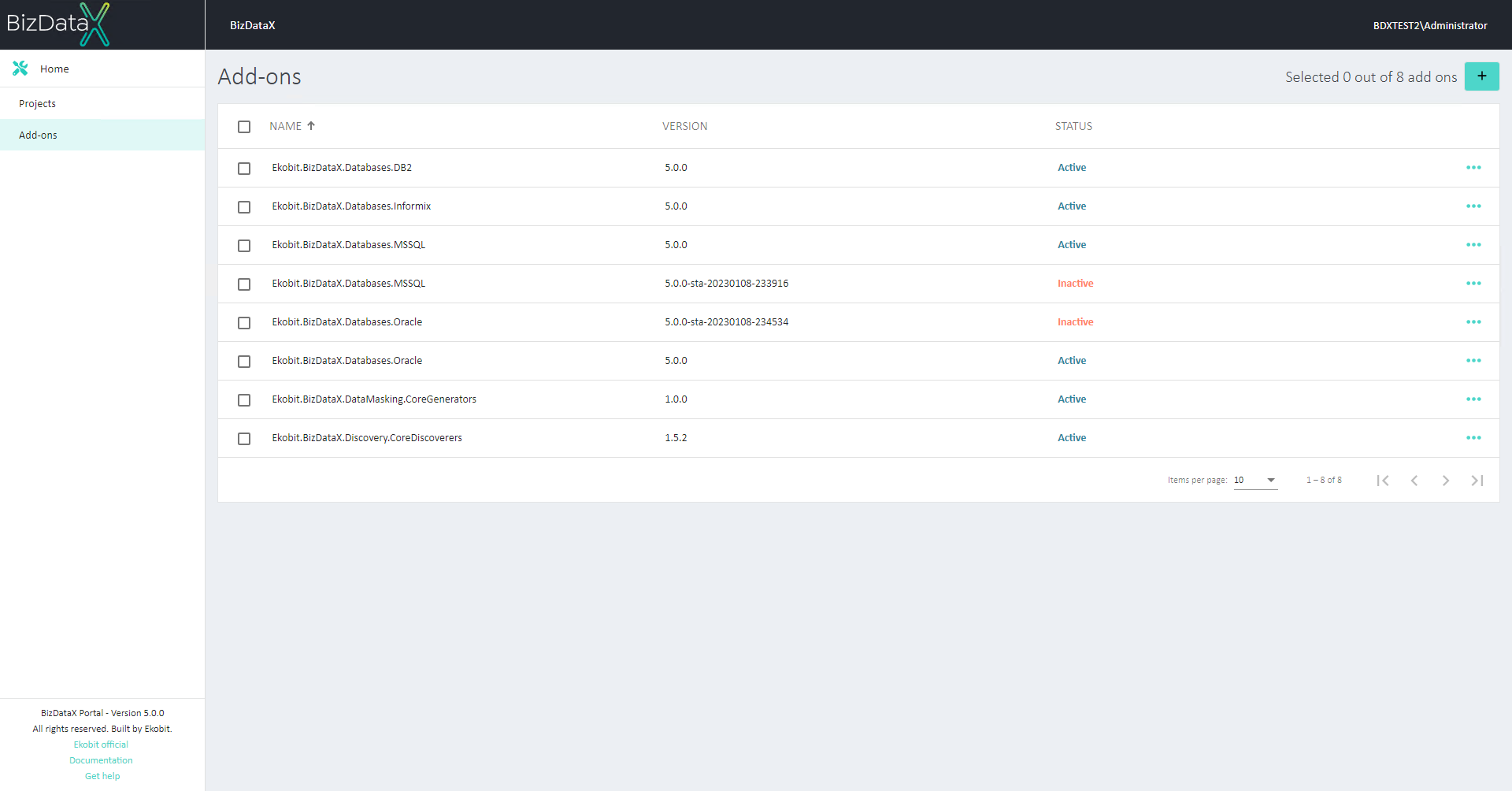1512x791 pixels.
Task: Click Active status of CoreDiscoverers row
Action: coord(1072,438)
